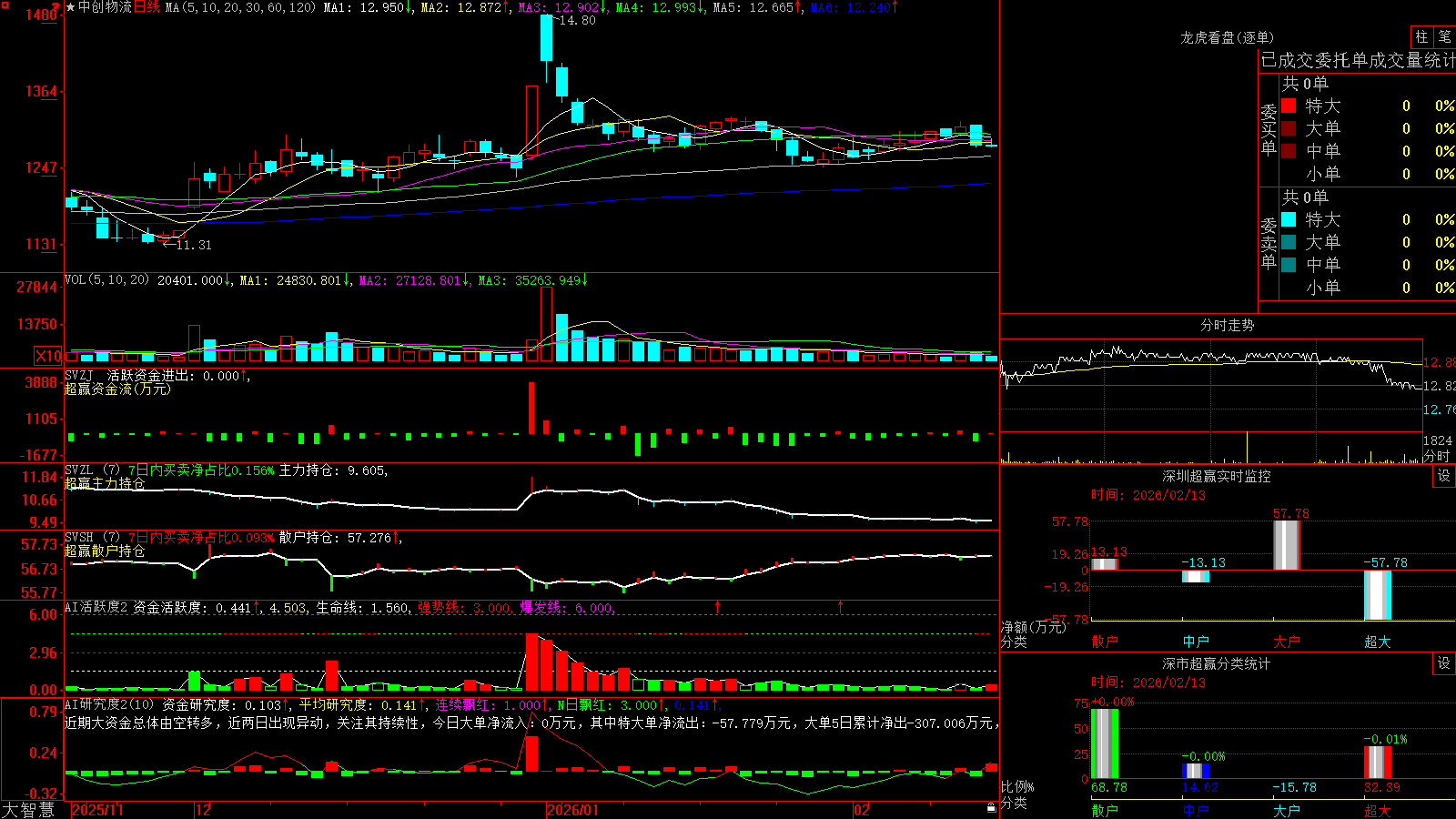Click 时间: 2026/02/13 in 实时监控 panel
The height and width of the screenshot is (819, 1456).
[x=1148, y=495]
